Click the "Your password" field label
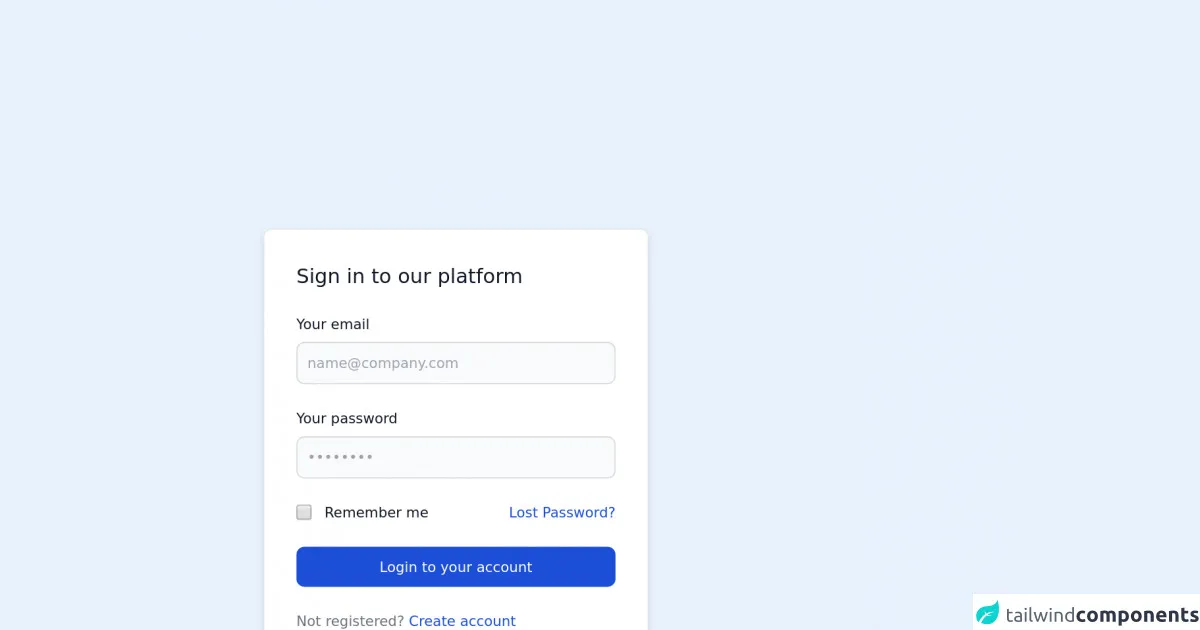Image resolution: width=1200 pixels, height=630 pixels. point(347,418)
